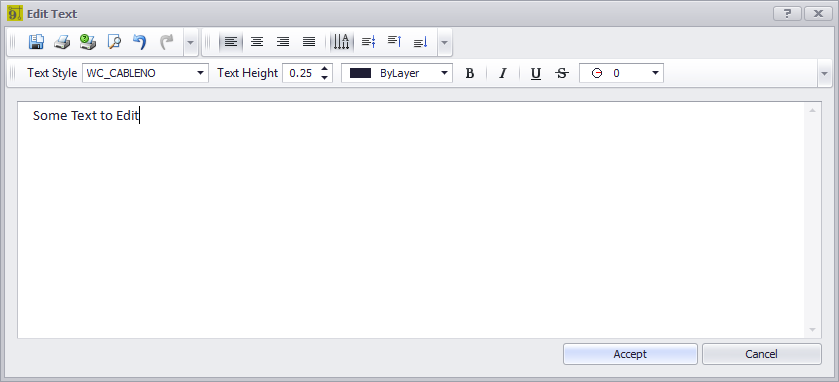
Task: Click the rotation angle circle icon
Action: [x=597, y=73]
